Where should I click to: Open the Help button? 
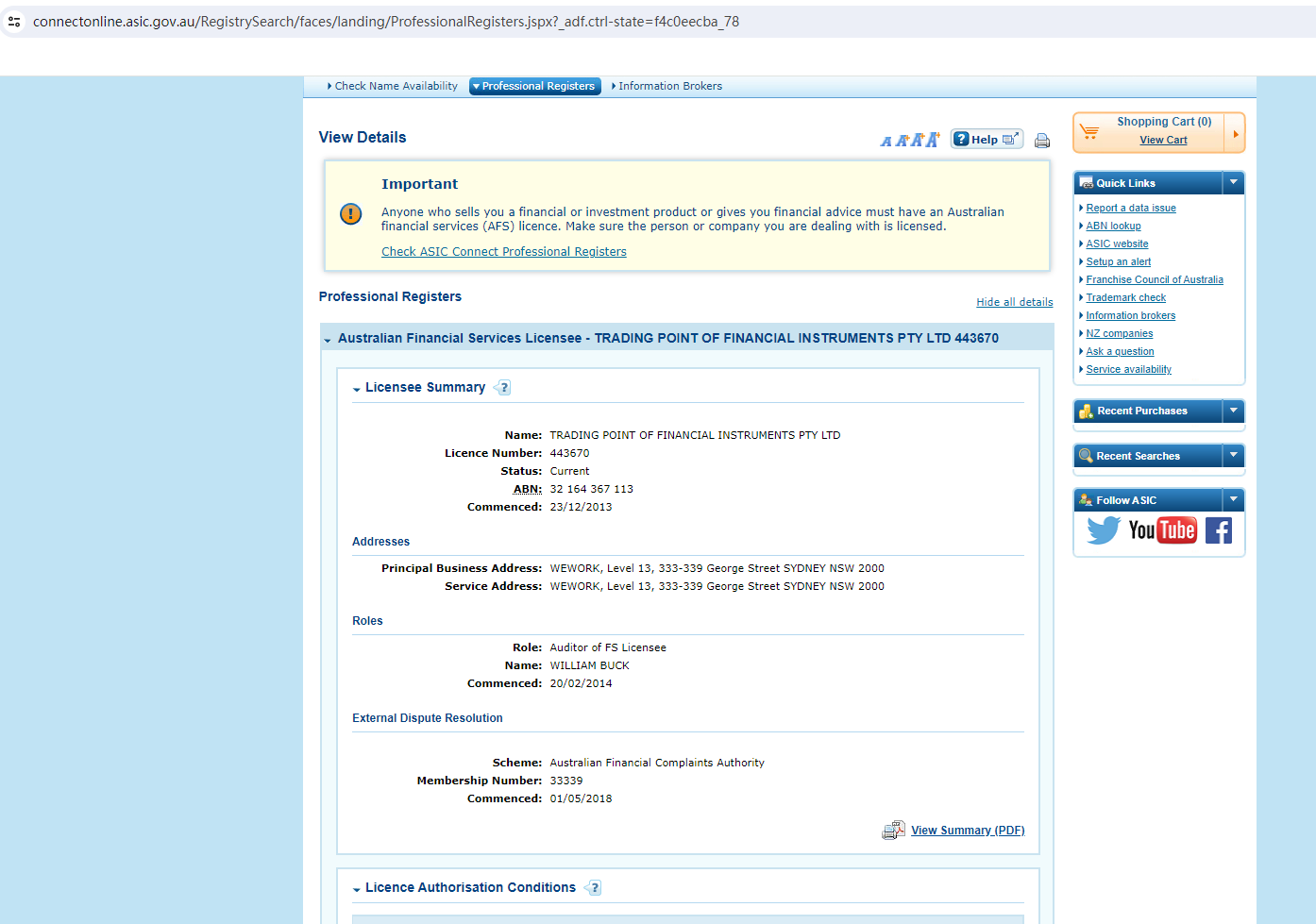coord(987,140)
